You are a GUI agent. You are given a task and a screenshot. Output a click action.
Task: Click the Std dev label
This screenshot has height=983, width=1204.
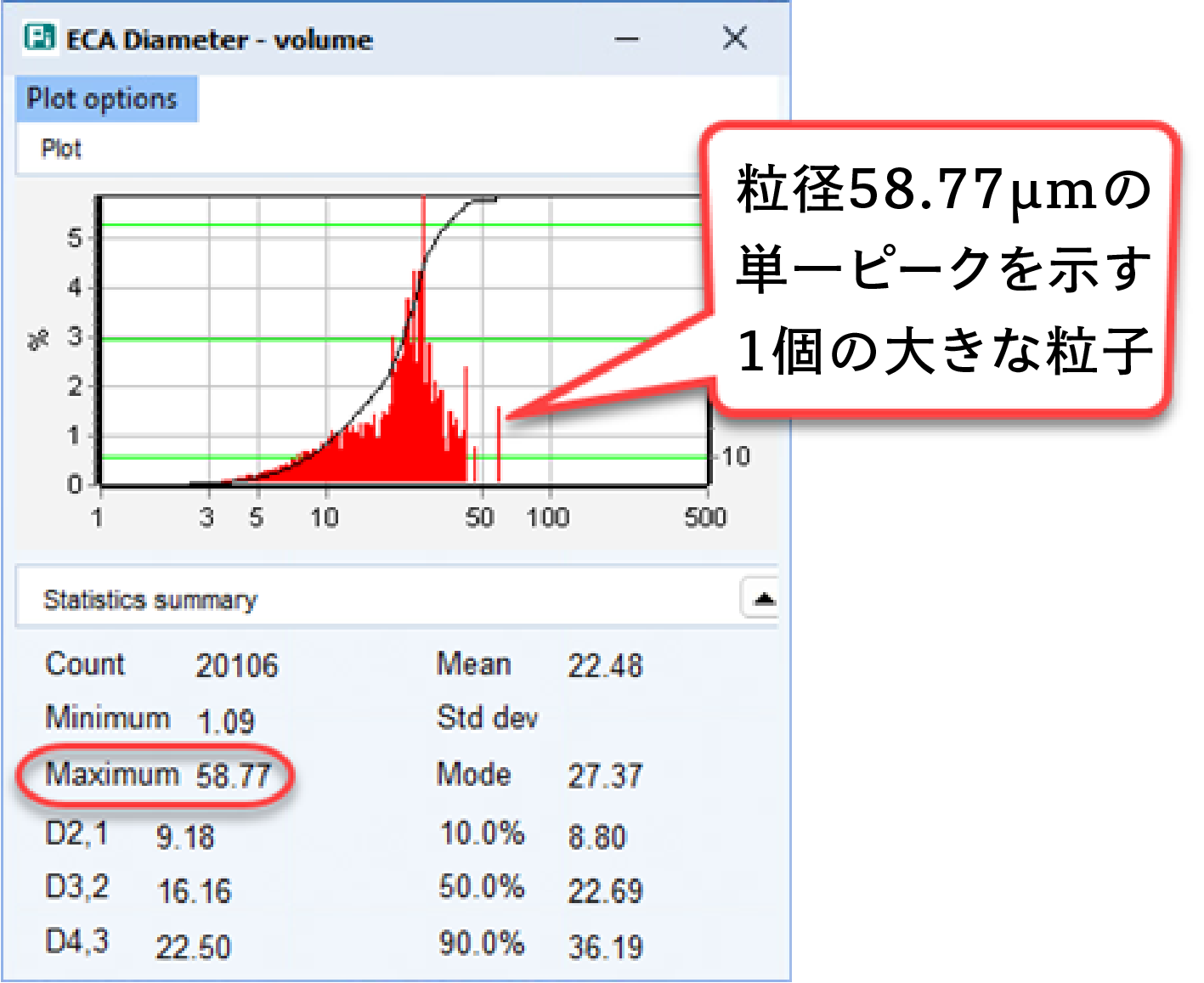(x=487, y=718)
